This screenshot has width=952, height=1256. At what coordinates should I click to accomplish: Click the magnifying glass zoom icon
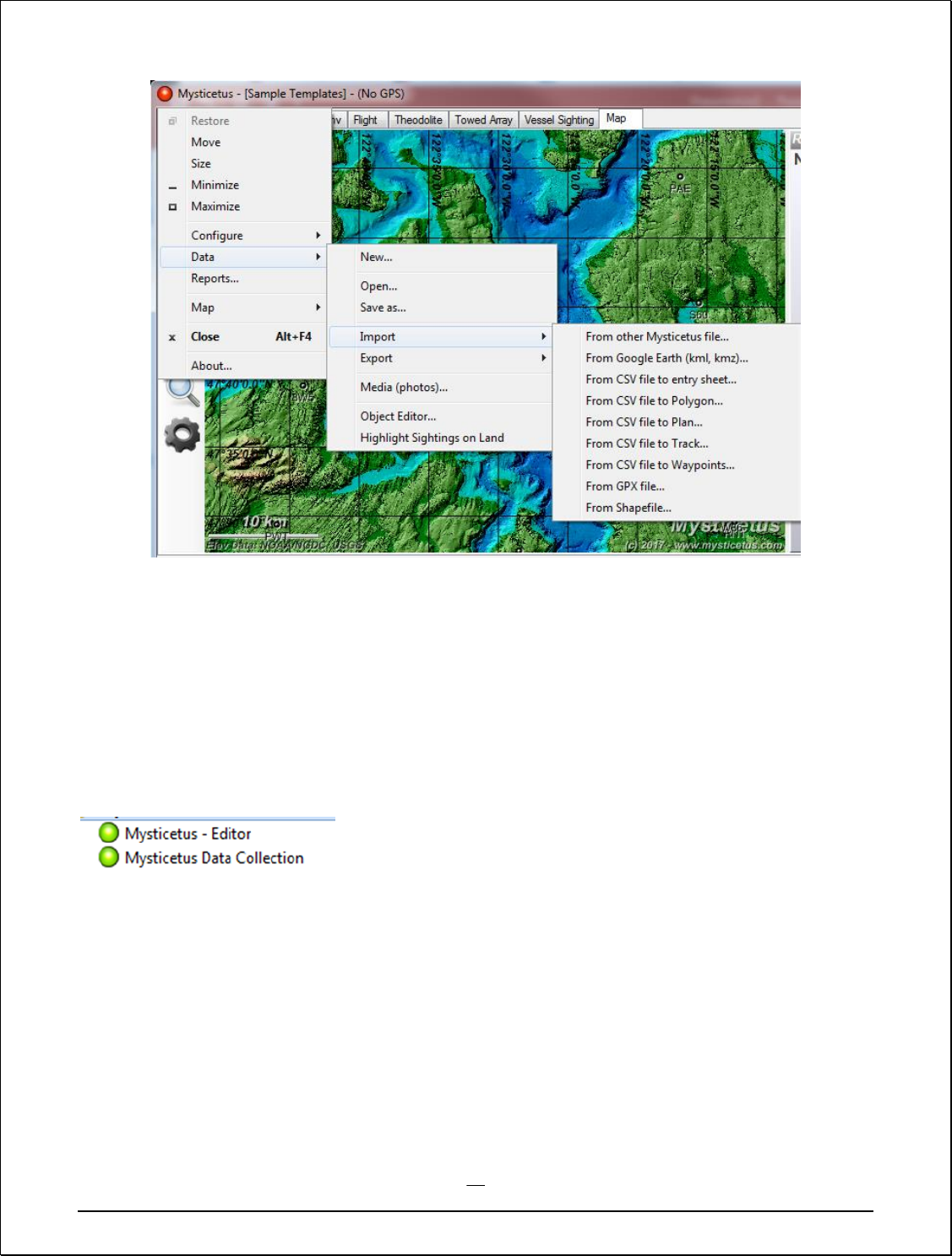tap(182, 392)
